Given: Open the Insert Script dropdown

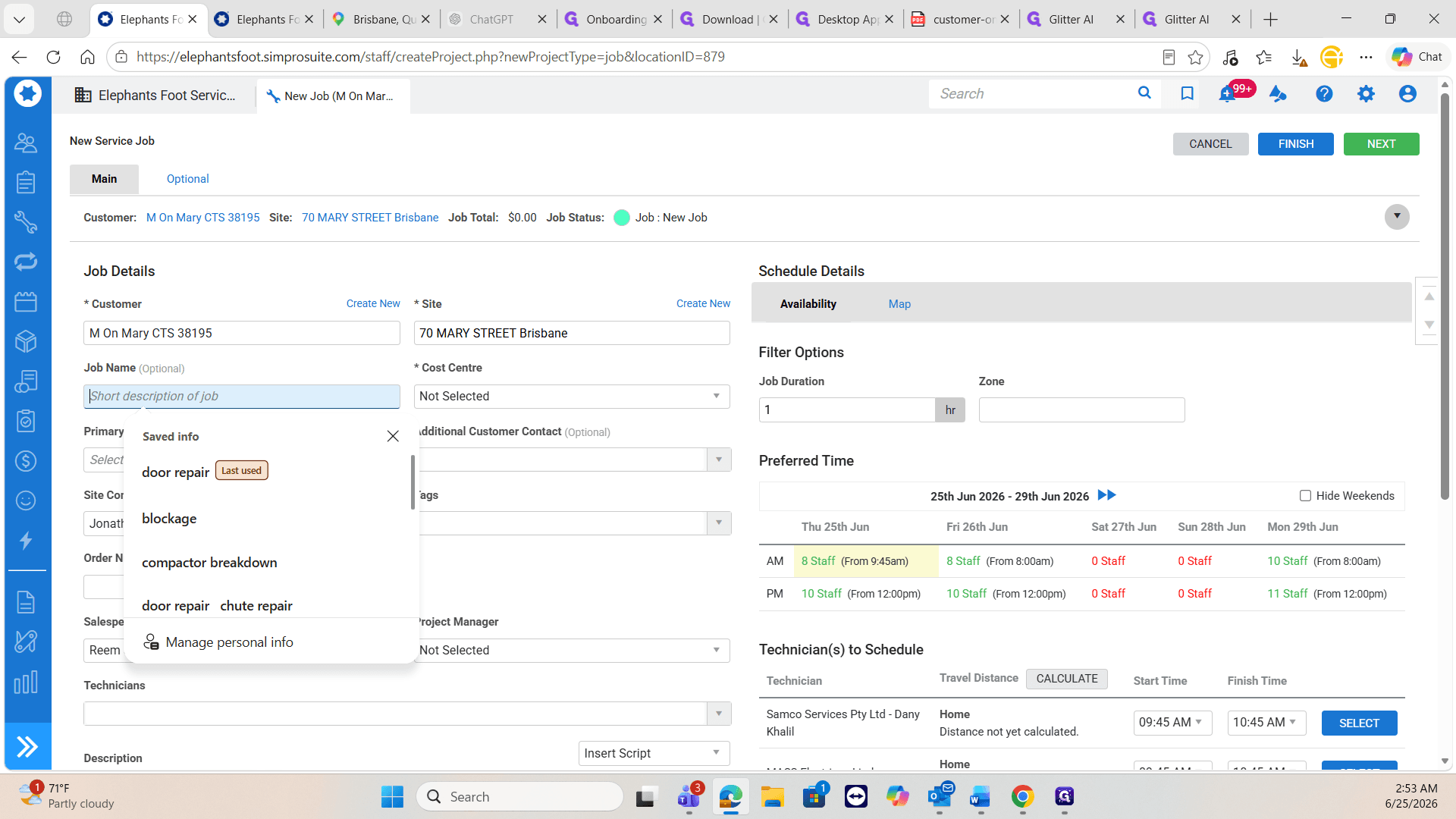Looking at the screenshot, I should click(x=654, y=753).
